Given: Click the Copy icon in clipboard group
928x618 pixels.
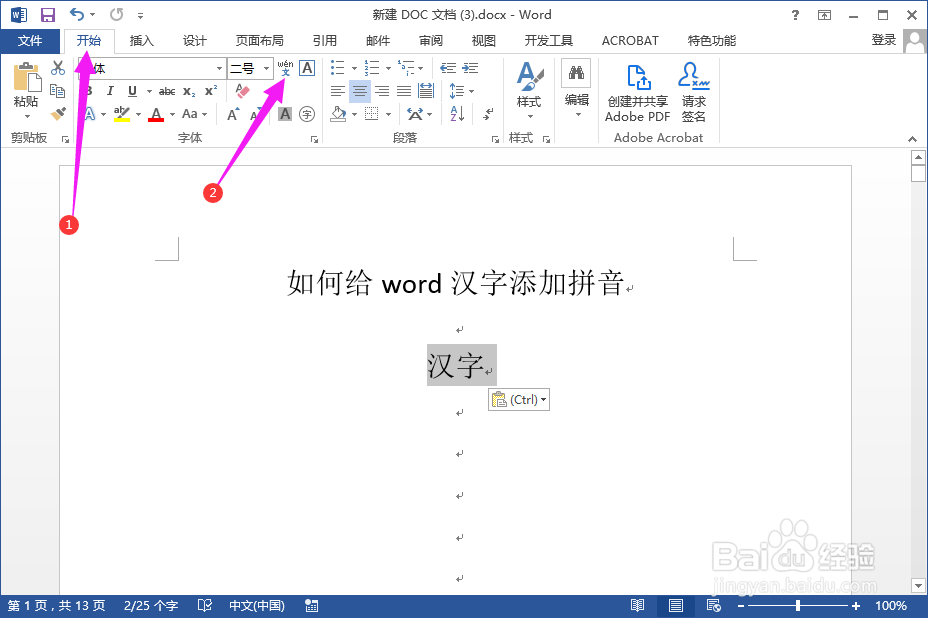Looking at the screenshot, I should pos(57,91).
